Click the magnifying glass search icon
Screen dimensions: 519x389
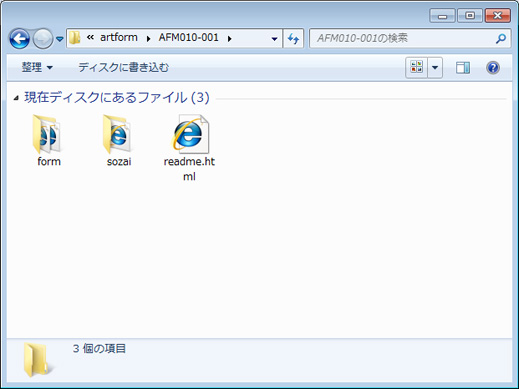click(501, 39)
